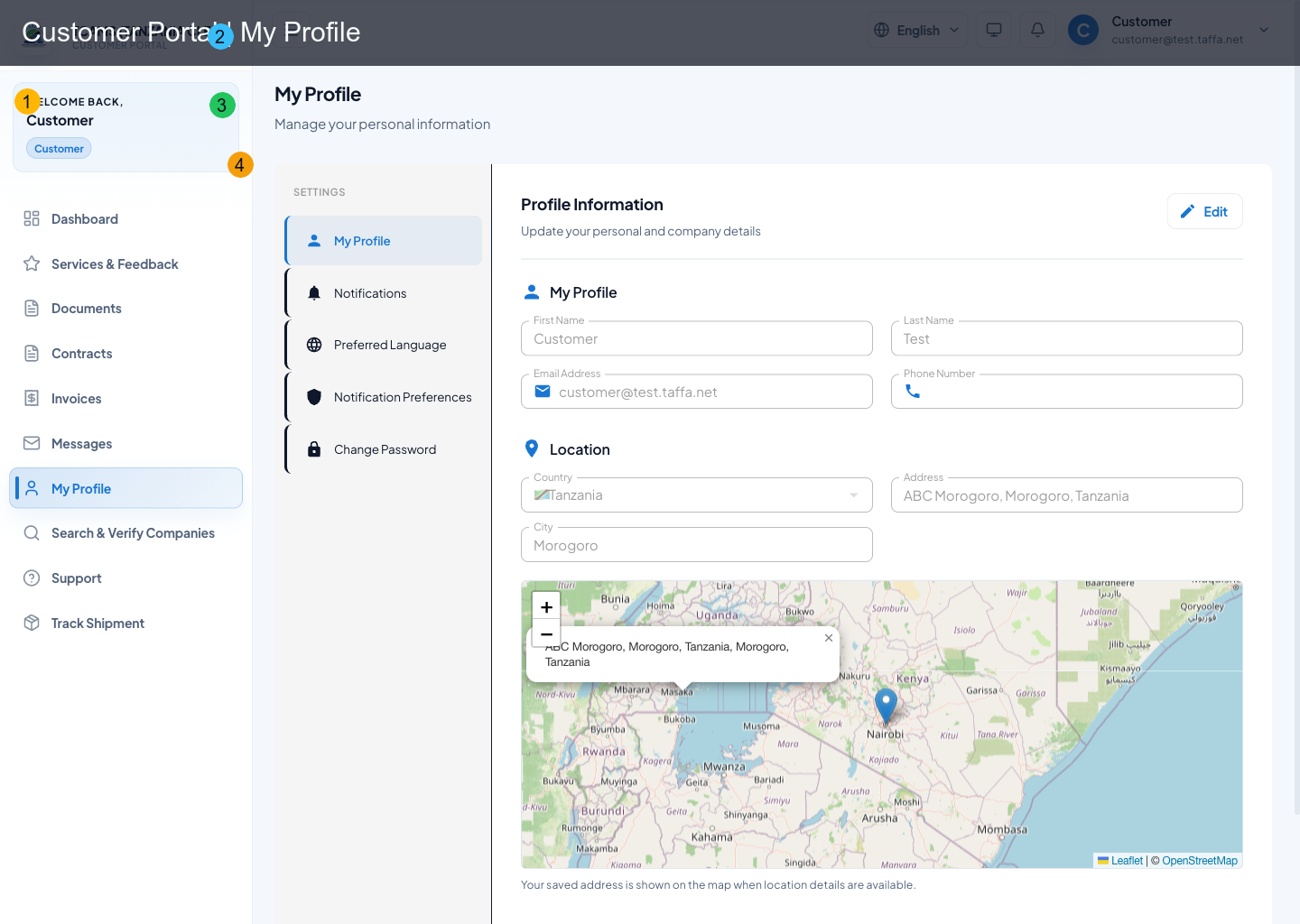
Task: Click the Customer role badge
Action: [x=59, y=148]
